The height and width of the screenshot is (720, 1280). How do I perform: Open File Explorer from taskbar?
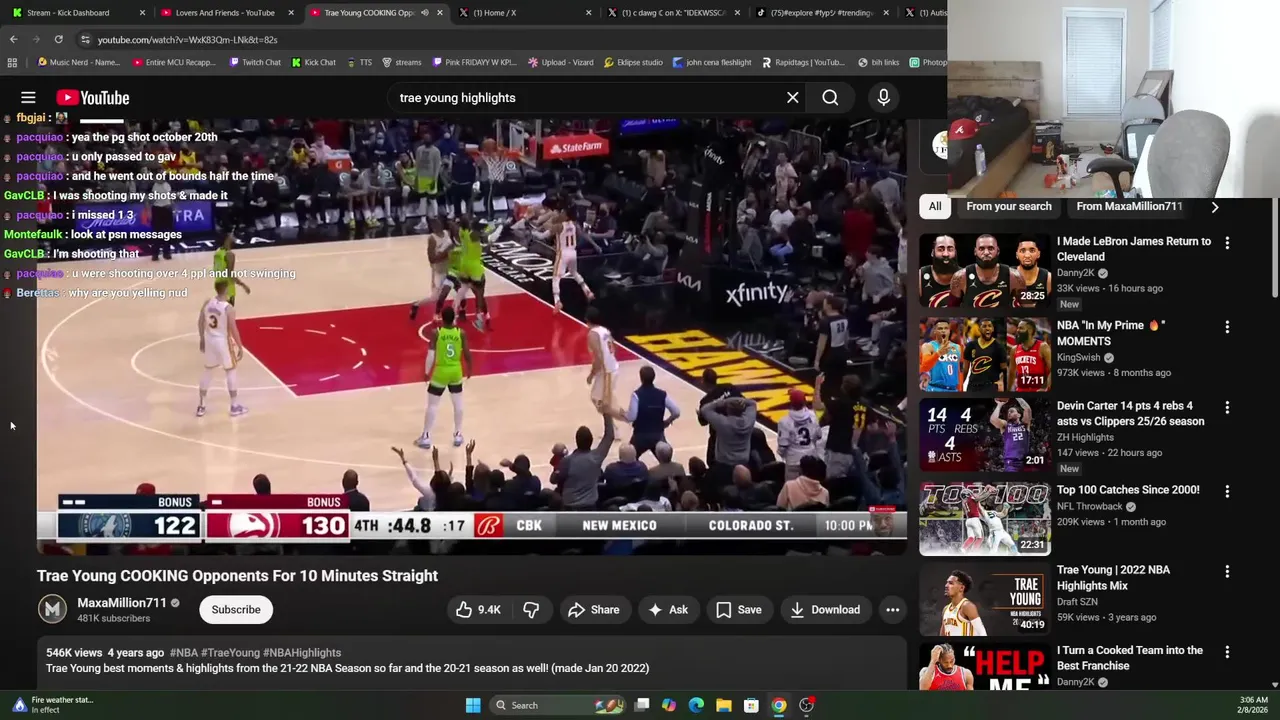pyautogui.click(x=723, y=705)
